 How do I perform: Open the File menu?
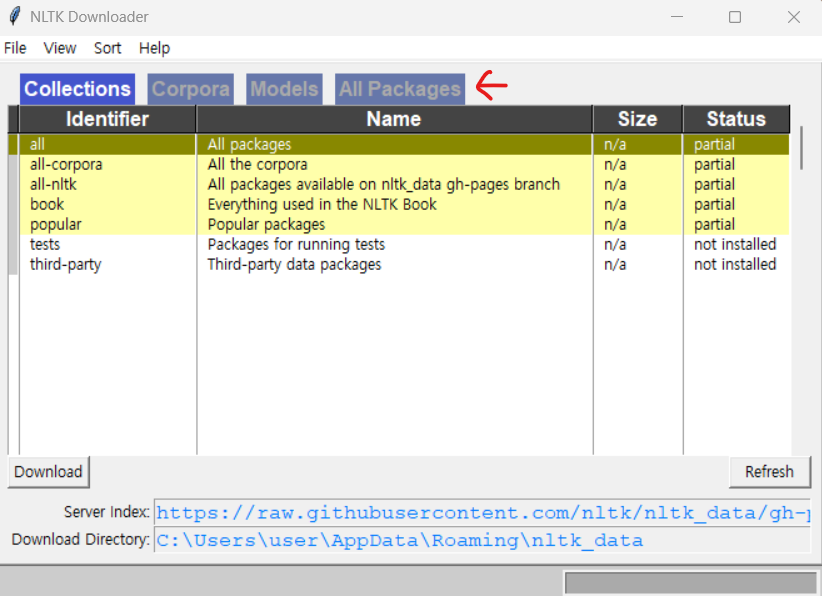(x=15, y=48)
